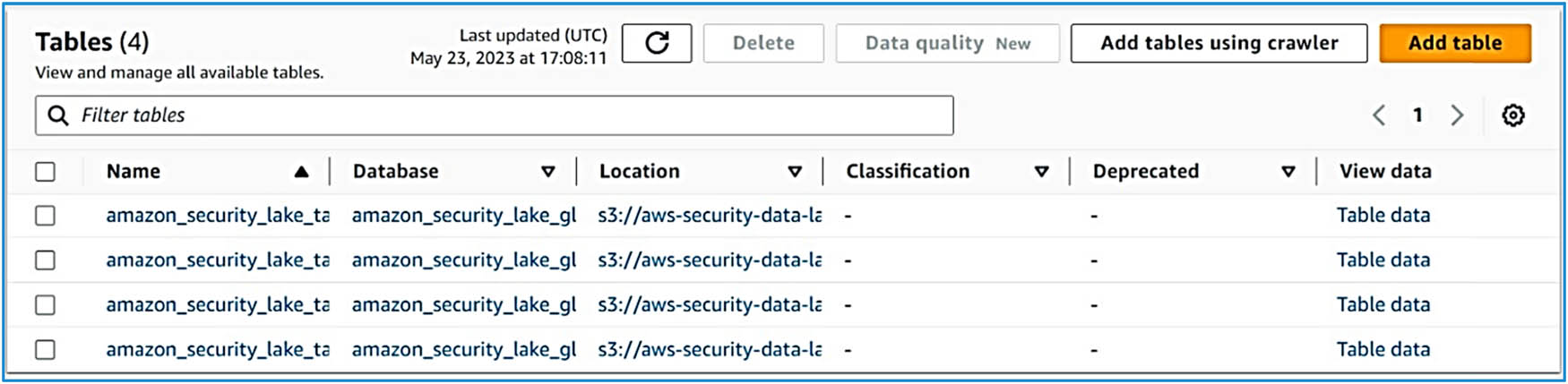Expand the Database column sort dropdown
The height and width of the screenshot is (384, 1568).
click(x=547, y=172)
